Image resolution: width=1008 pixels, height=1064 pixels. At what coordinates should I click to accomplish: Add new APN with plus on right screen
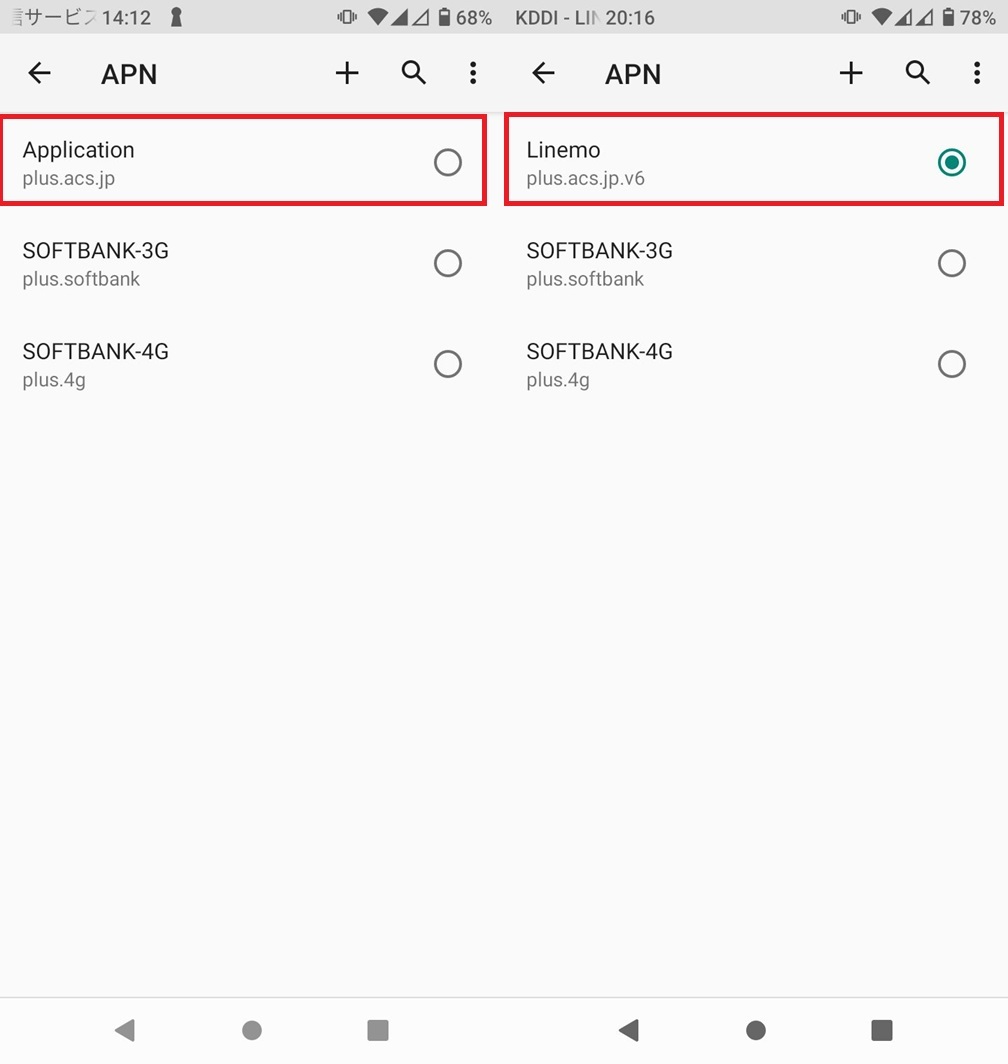[x=851, y=73]
